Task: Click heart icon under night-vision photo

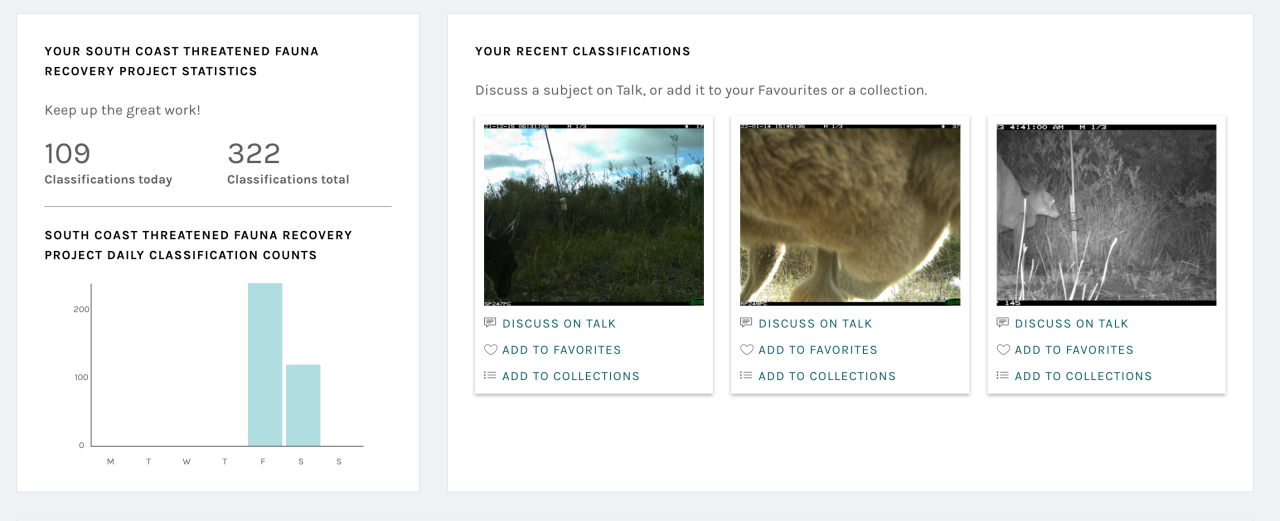Action: click(x=1002, y=350)
